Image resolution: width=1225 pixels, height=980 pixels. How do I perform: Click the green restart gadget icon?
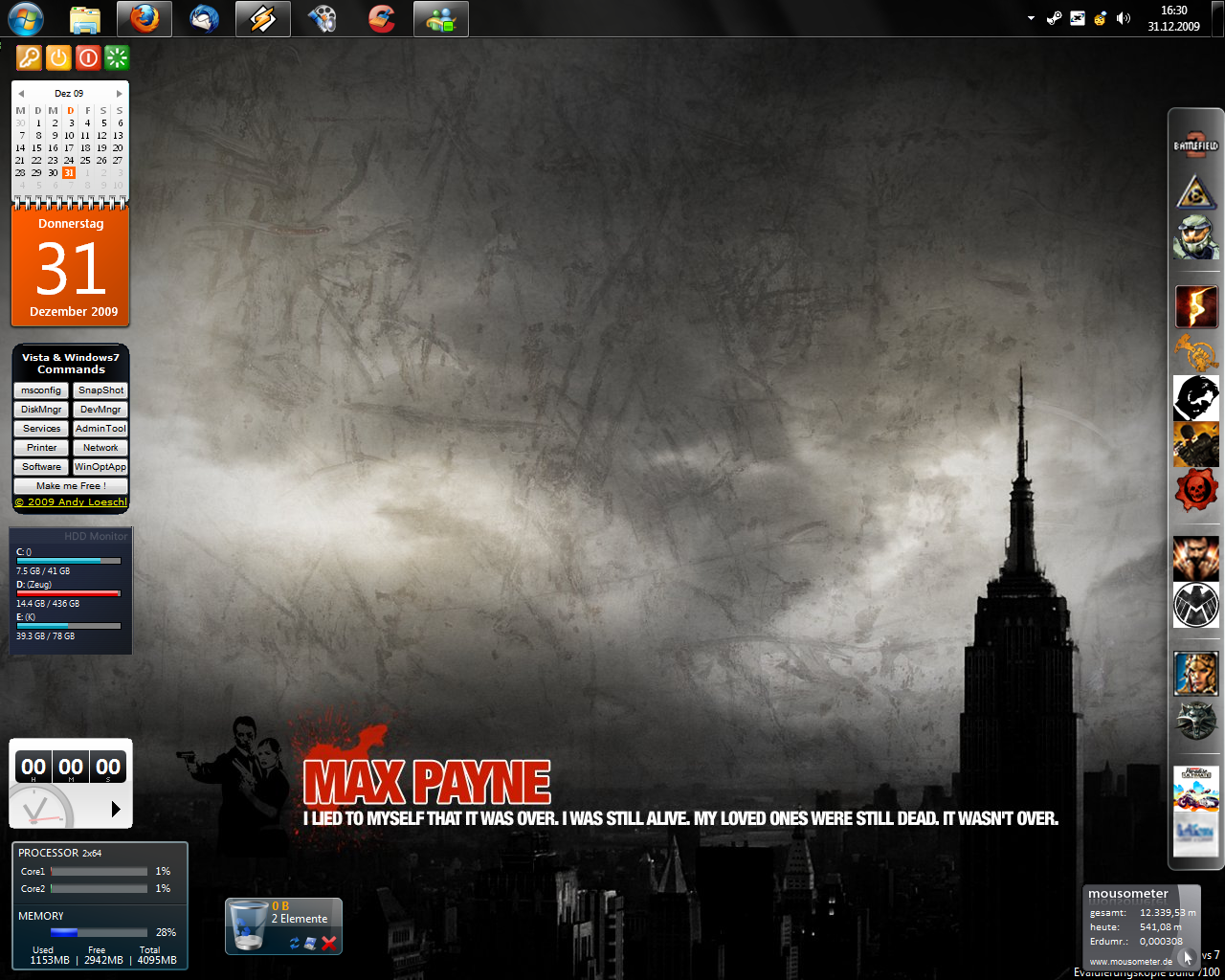117,58
